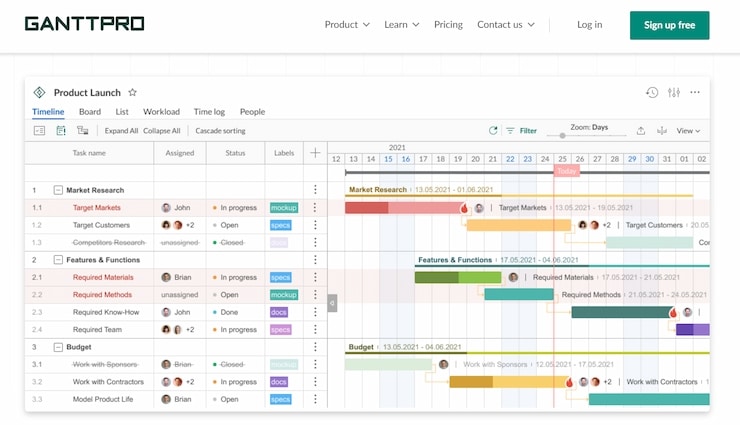Collapse the Budget task group
This screenshot has height=425, width=740.
58,347
